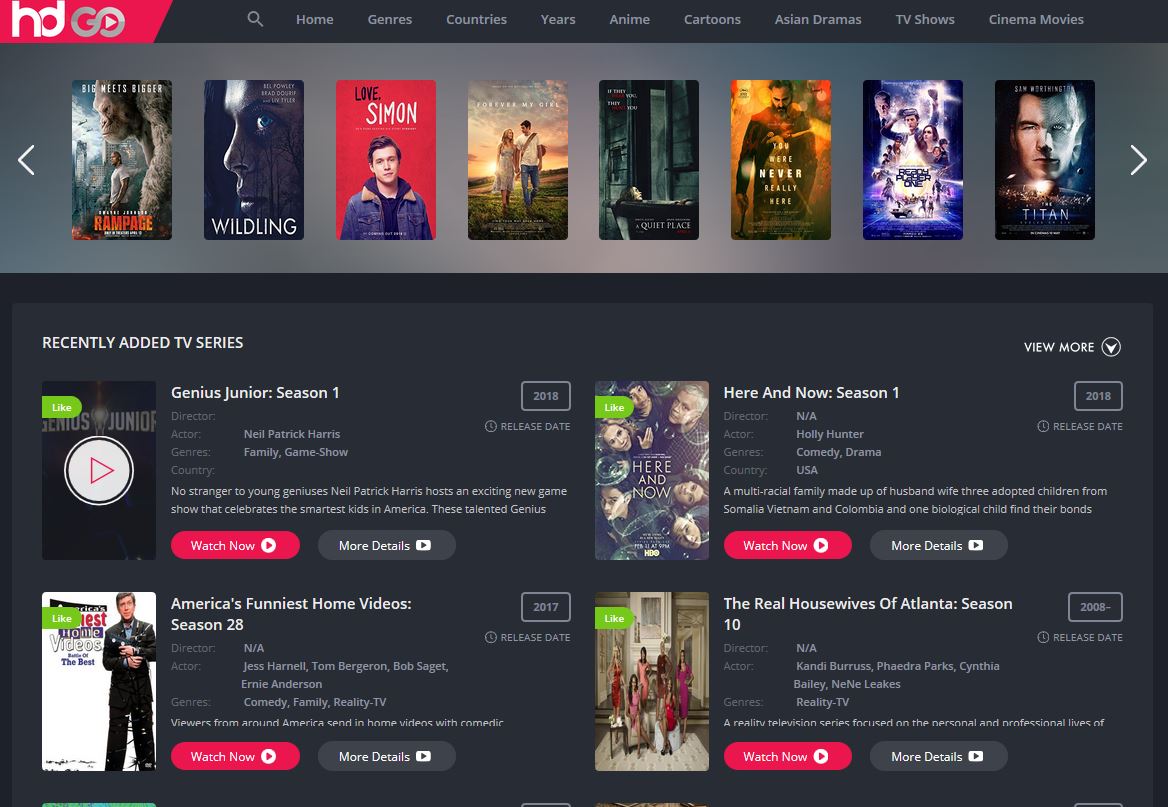This screenshot has height=807, width=1168.
Task: Like The Real Housewives Of Atlanta poster
Action: [x=615, y=618]
